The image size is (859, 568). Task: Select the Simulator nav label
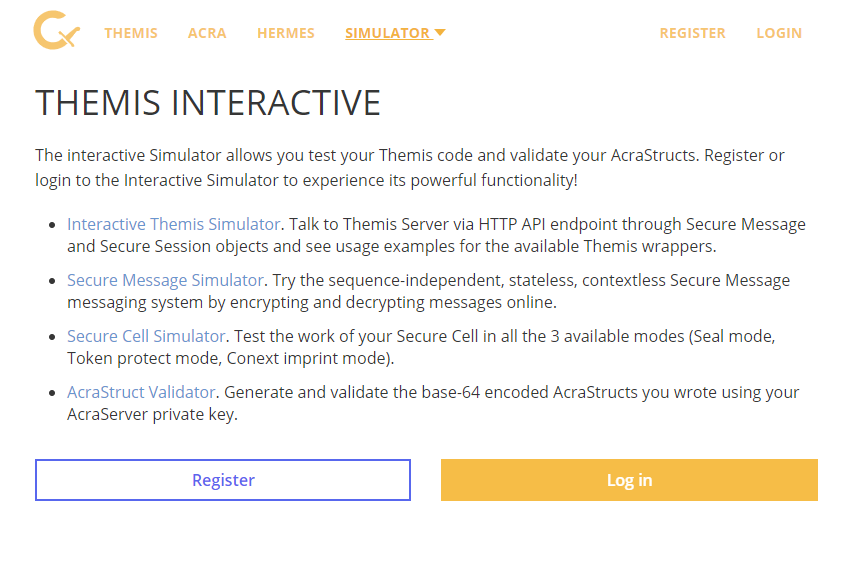[387, 33]
